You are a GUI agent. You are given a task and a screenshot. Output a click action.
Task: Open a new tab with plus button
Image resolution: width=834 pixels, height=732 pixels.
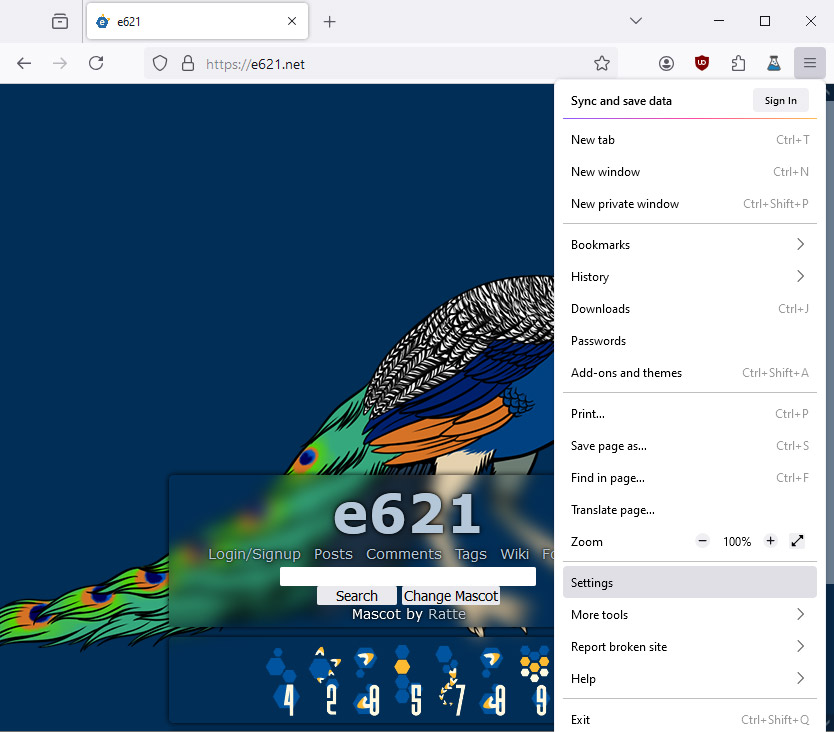(x=329, y=21)
